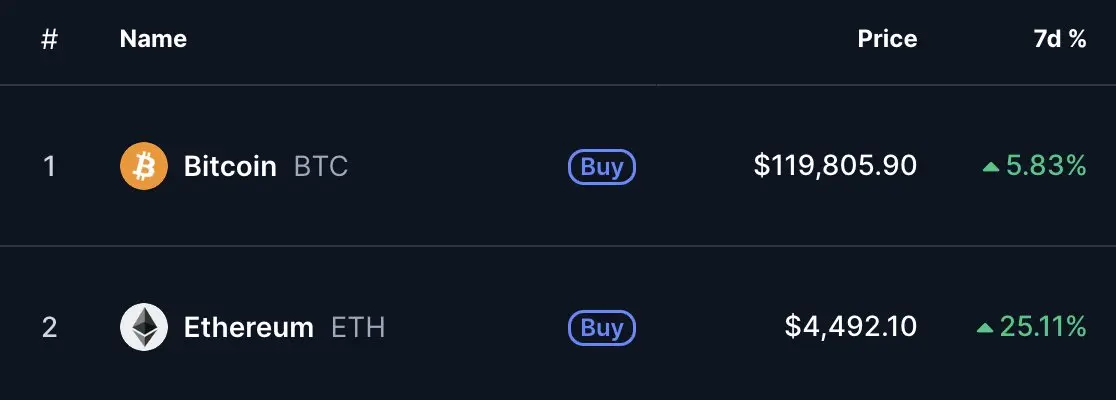Screen dimensions: 1116x400
Task: Click the green up arrow beside 5.83%
Action: pos(991,167)
